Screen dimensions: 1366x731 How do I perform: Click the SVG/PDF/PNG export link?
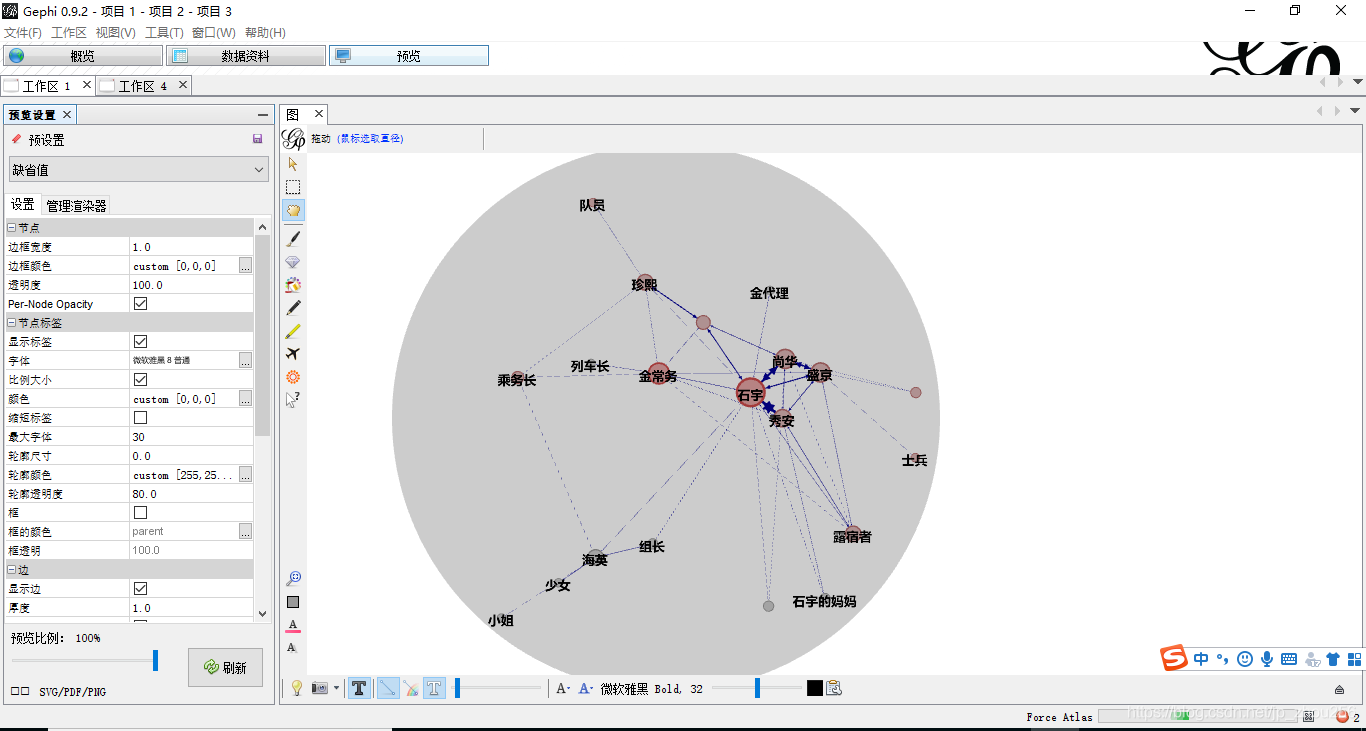tap(72, 691)
